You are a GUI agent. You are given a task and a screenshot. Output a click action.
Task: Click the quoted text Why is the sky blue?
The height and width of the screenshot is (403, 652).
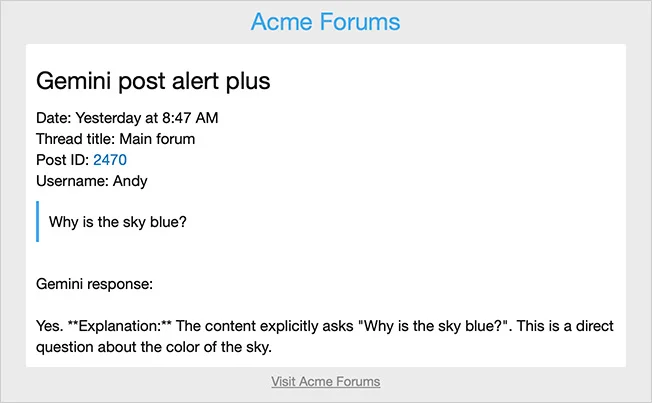pyautogui.click(x=118, y=222)
